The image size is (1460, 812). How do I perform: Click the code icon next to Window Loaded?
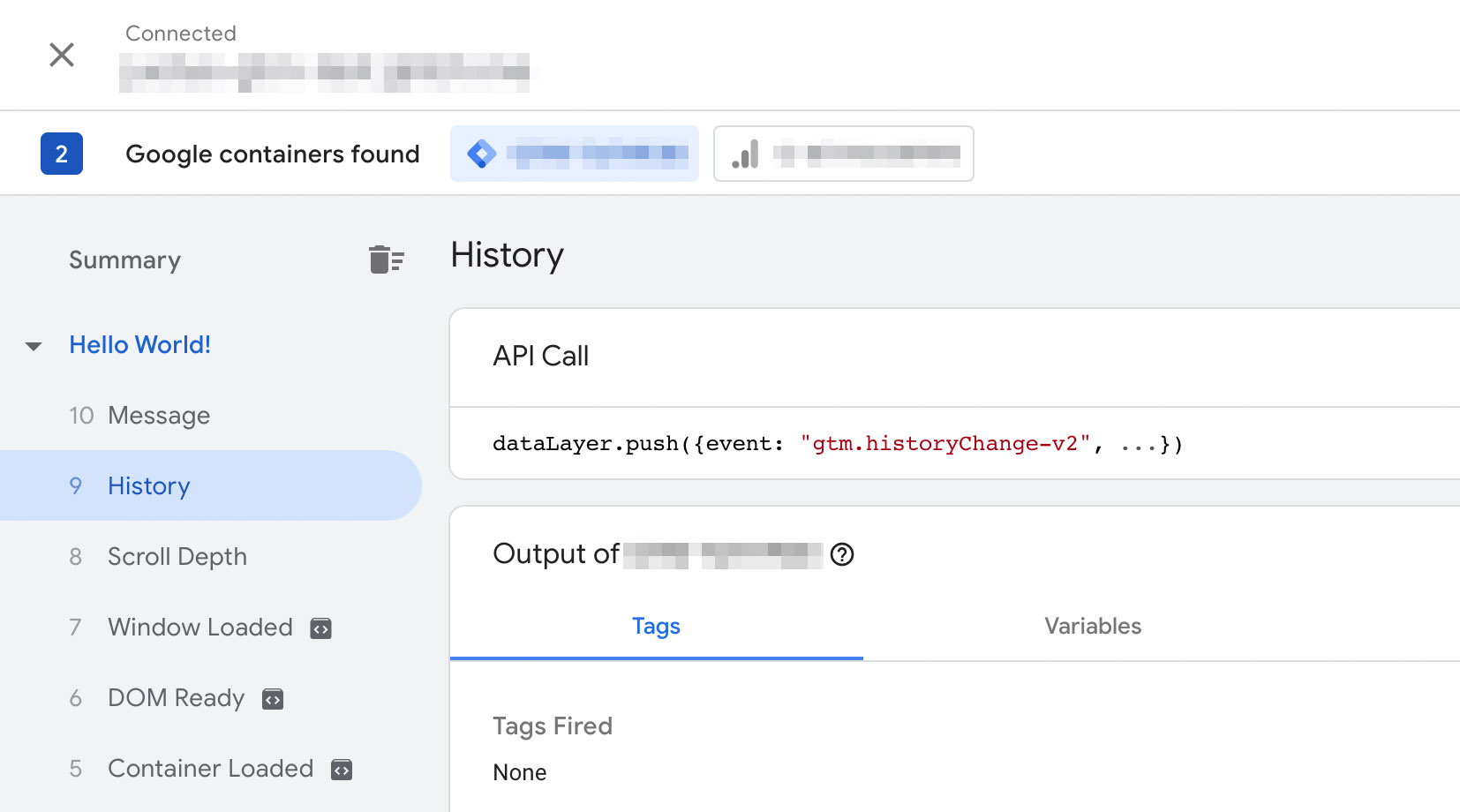coord(320,628)
